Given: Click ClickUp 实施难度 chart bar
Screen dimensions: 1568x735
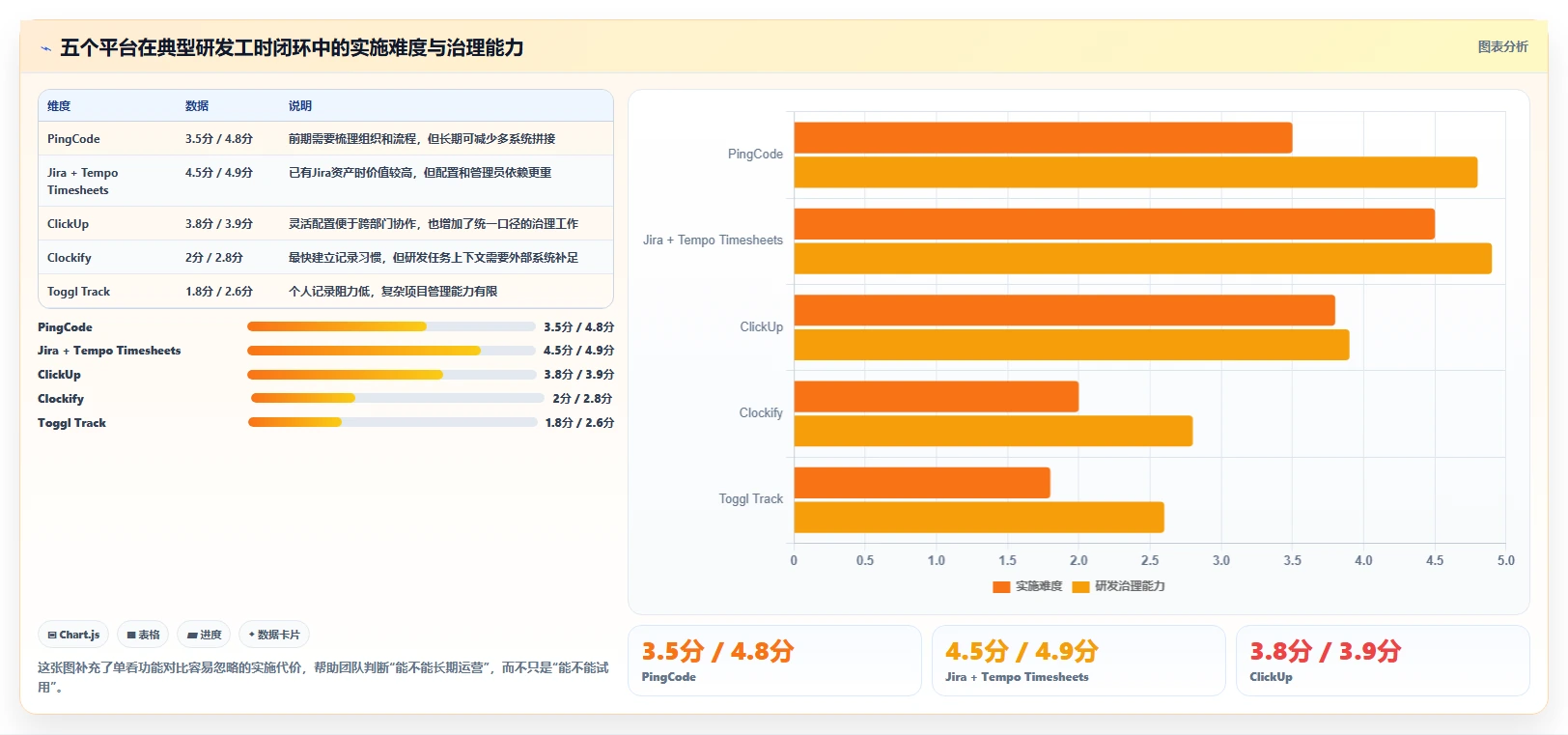Looking at the screenshot, I should coord(1064,310).
